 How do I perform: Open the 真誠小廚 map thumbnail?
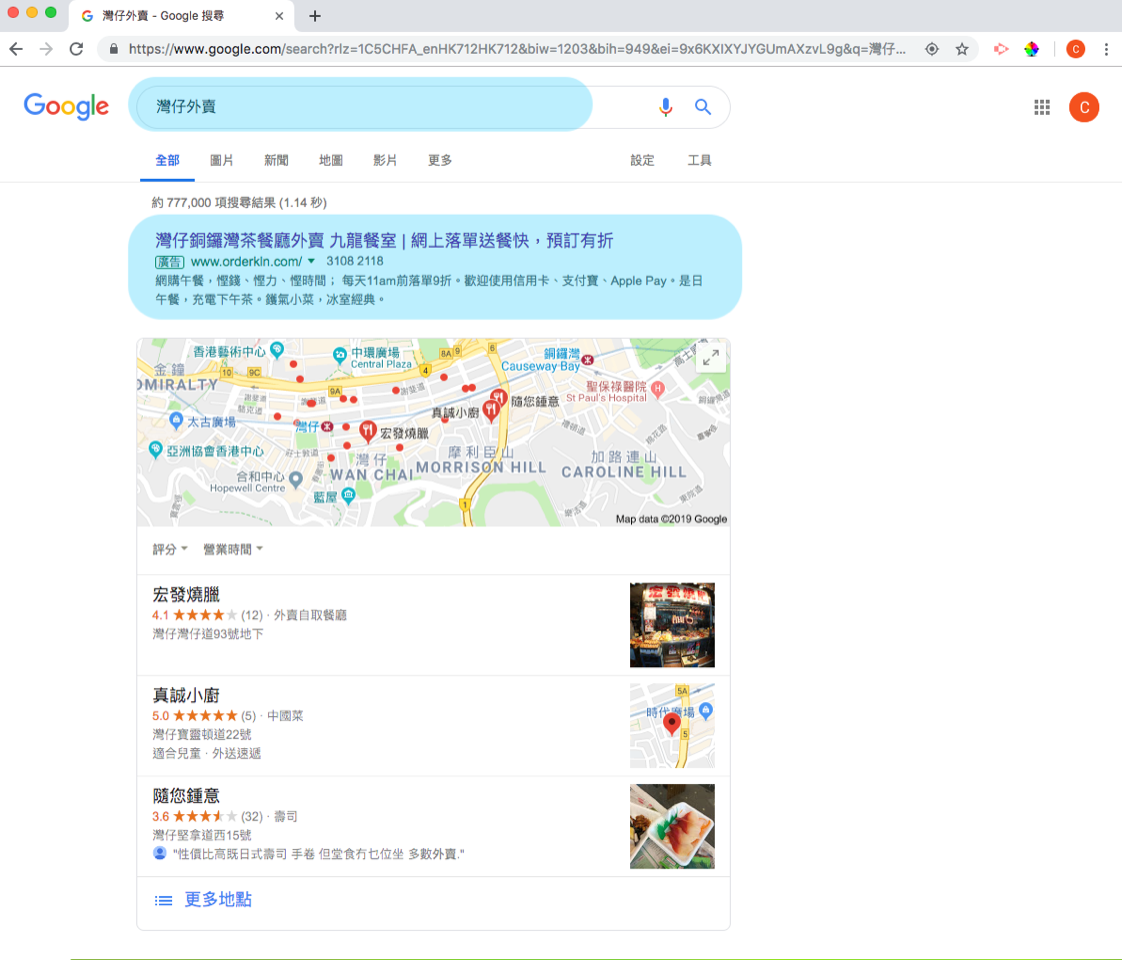[672, 725]
